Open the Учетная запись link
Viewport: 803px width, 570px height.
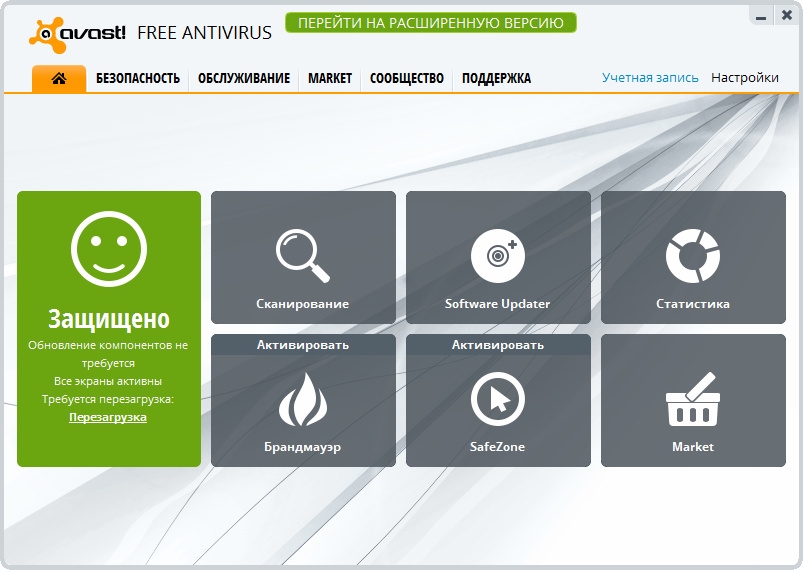[650, 78]
